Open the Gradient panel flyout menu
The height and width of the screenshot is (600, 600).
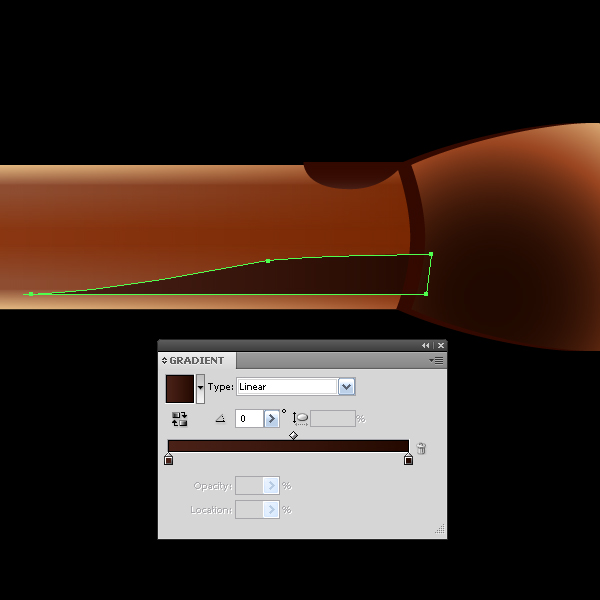436,360
